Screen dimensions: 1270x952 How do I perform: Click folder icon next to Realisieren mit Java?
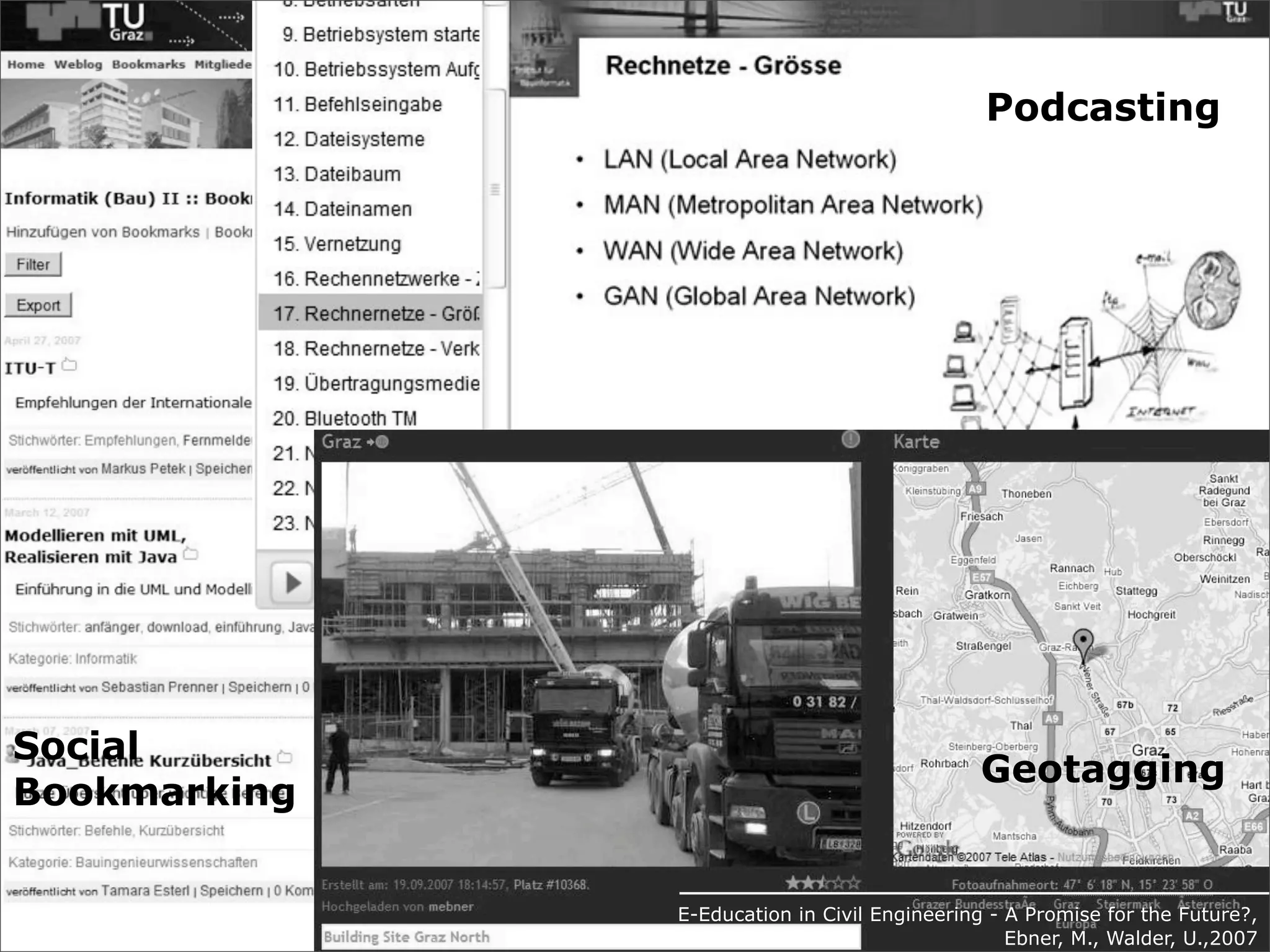pyautogui.click(x=191, y=553)
